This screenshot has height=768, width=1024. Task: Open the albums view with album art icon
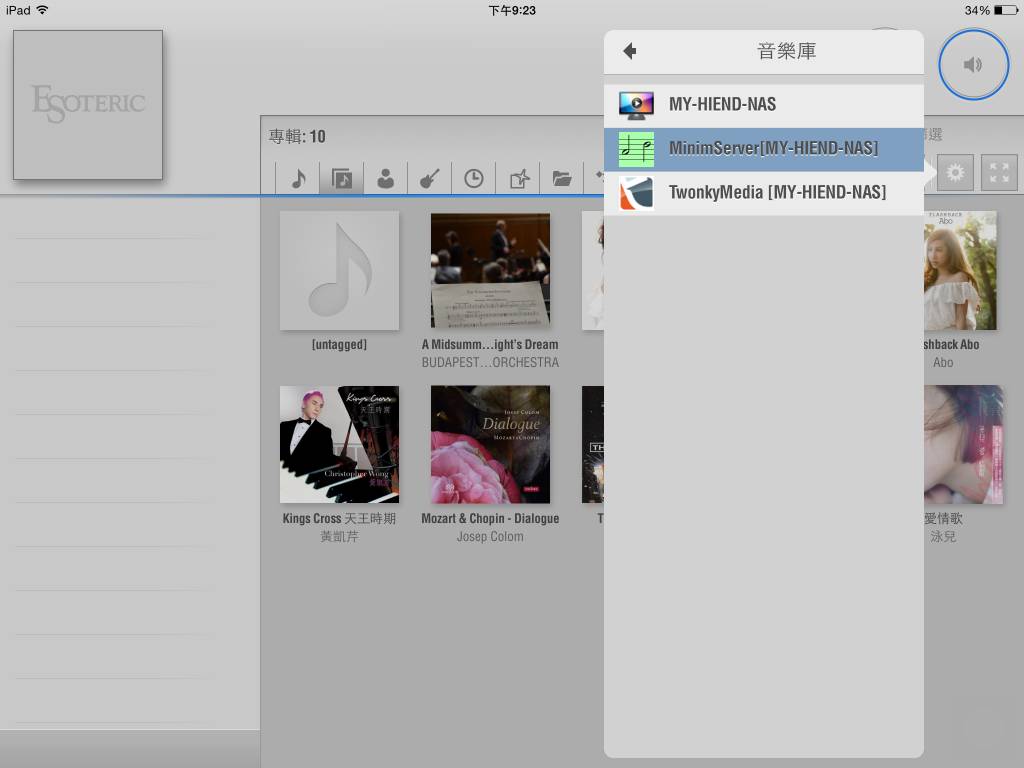point(339,178)
